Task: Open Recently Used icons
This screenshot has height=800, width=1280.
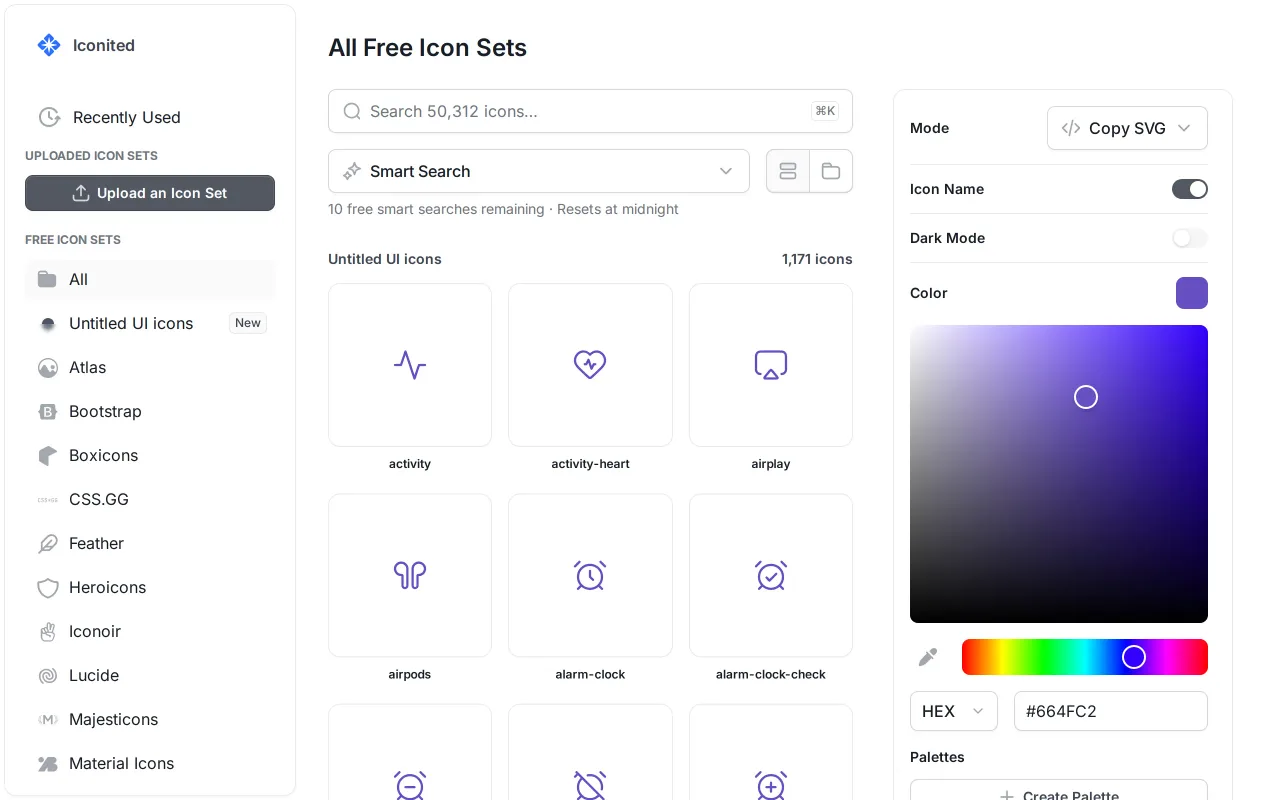Action: [x=150, y=117]
